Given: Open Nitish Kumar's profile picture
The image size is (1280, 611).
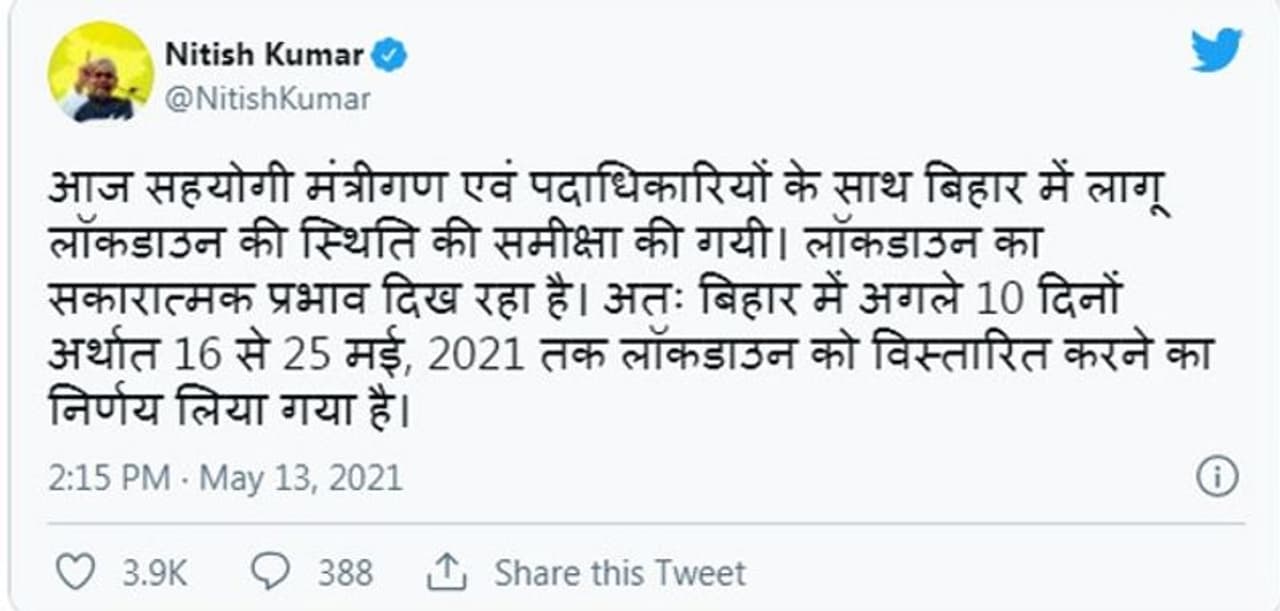Looking at the screenshot, I should click(101, 72).
